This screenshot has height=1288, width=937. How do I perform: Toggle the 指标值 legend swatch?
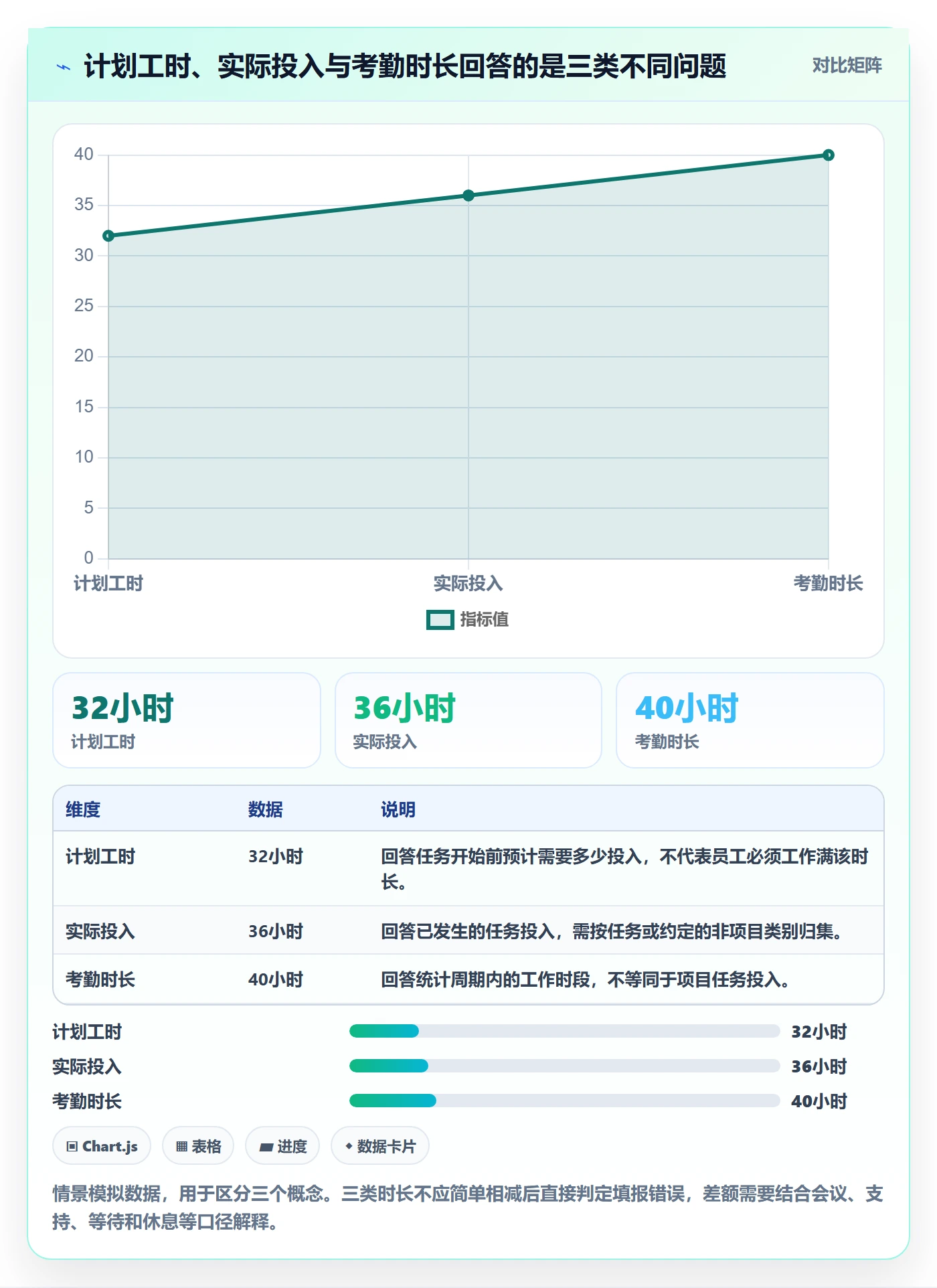pos(440,620)
